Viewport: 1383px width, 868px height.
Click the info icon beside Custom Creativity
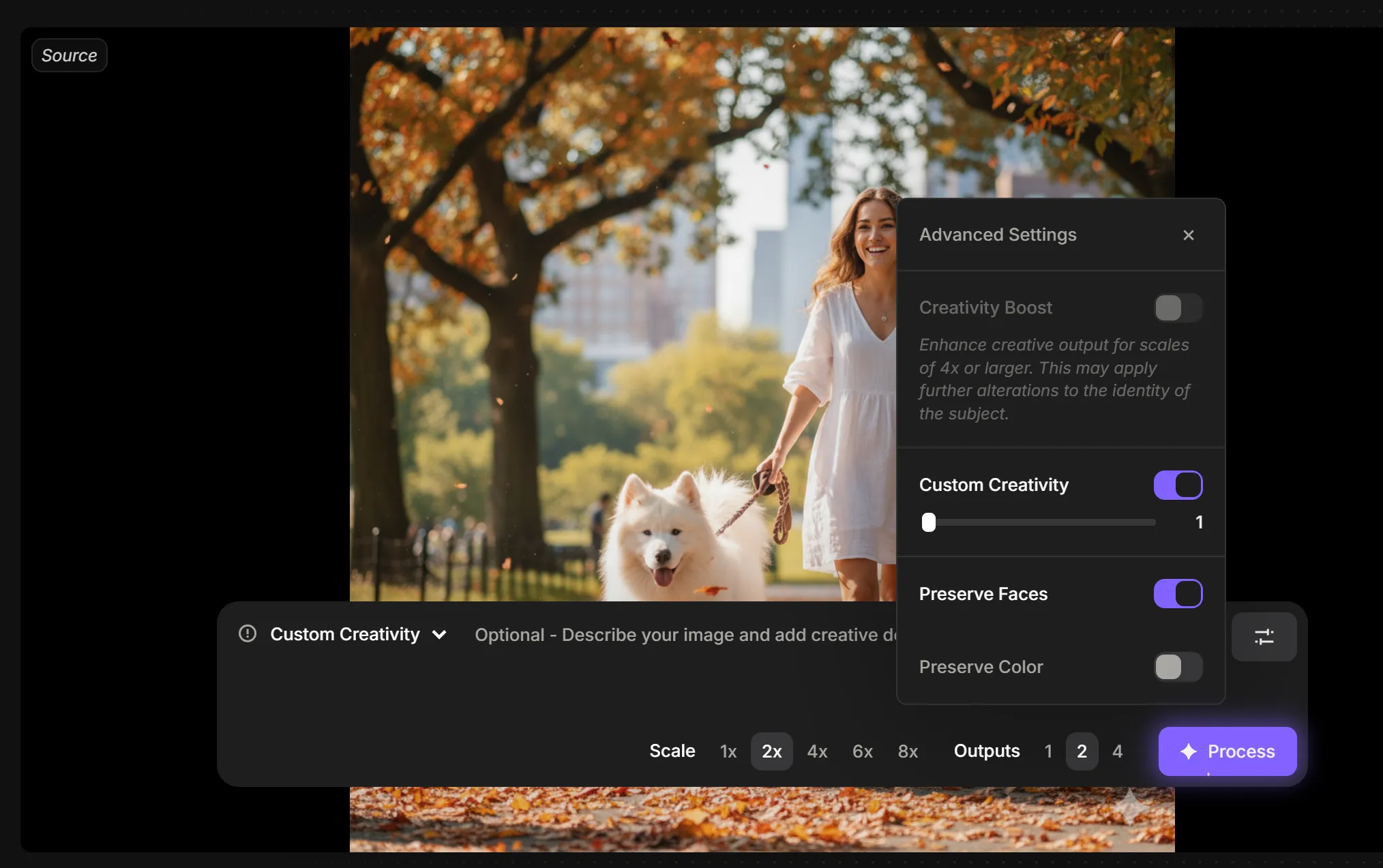coord(248,634)
